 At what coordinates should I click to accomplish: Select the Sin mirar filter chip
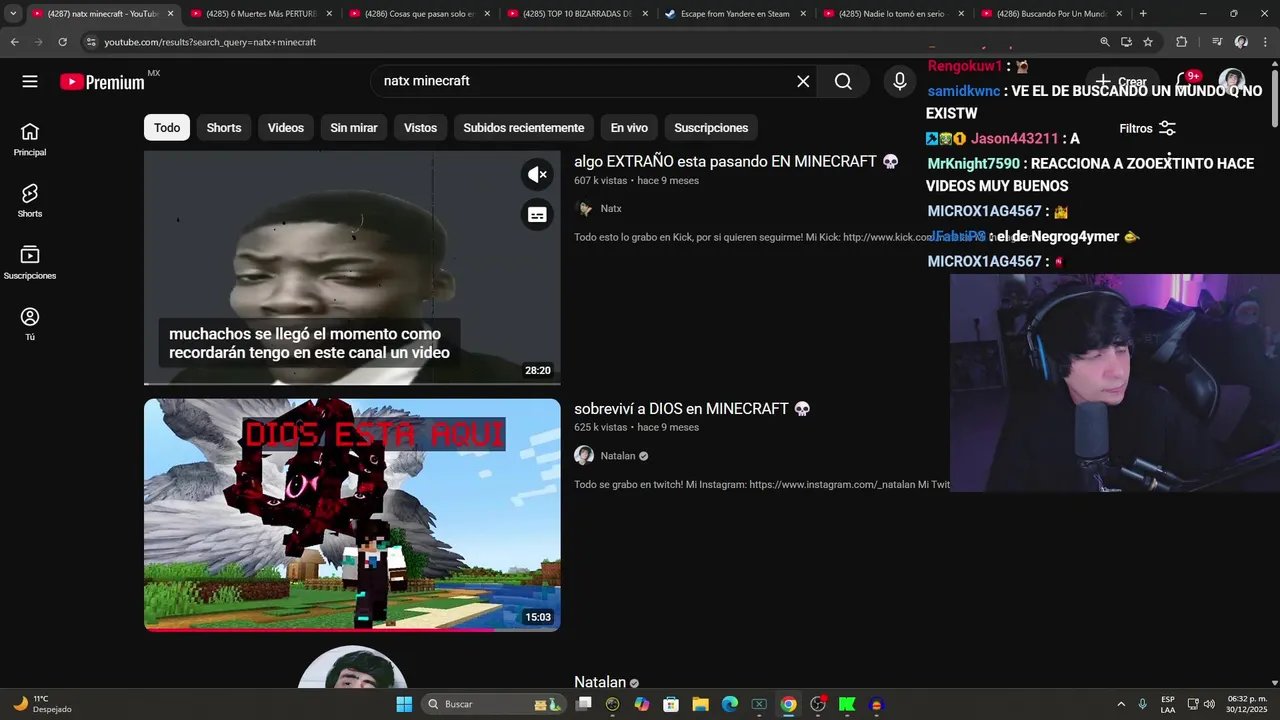(354, 128)
